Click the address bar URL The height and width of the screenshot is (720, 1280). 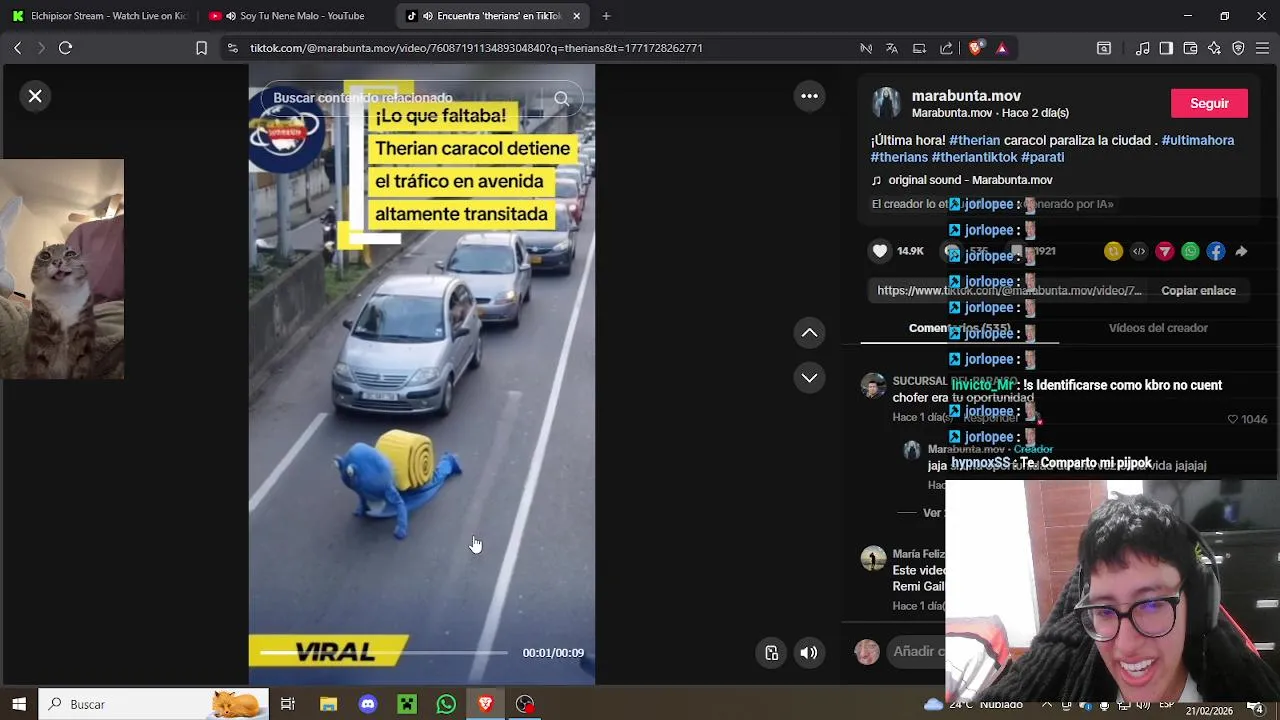[x=476, y=48]
